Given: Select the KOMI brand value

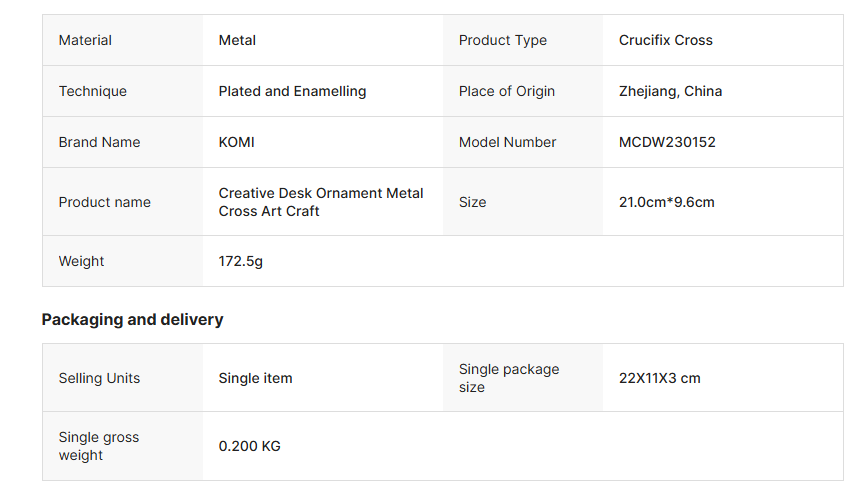Looking at the screenshot, I should point(236,142).
